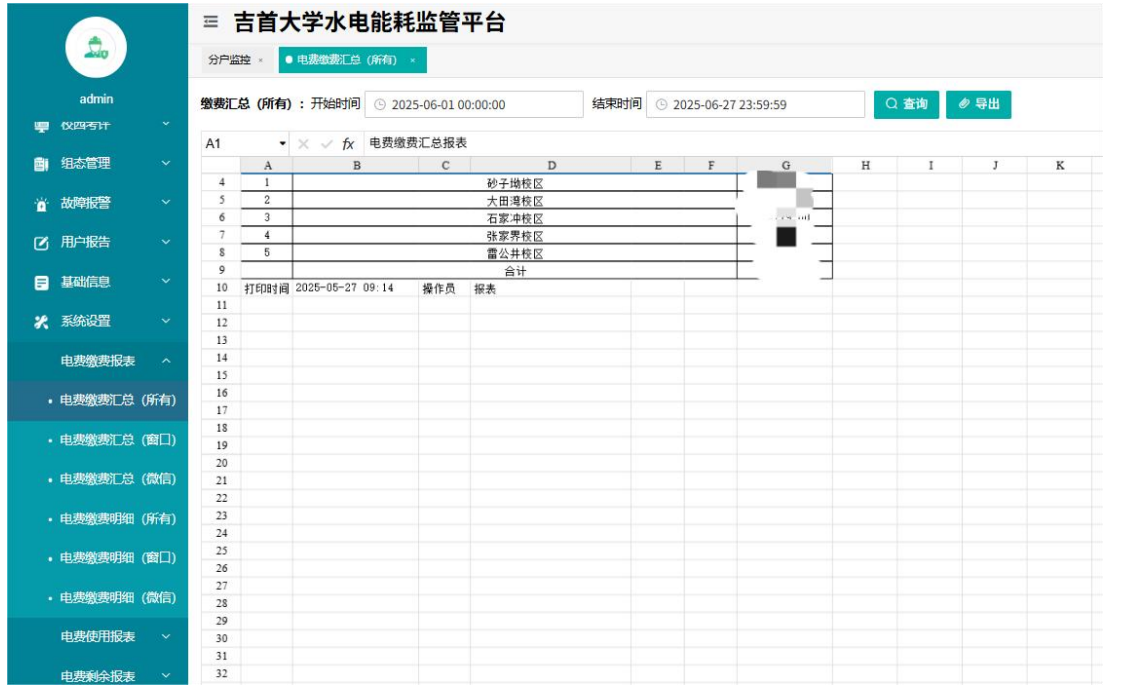Select the 雷公井校区 cell
Image resolution: width=1121 pixels, height=692 pixels.
click(x=515, y=253)
